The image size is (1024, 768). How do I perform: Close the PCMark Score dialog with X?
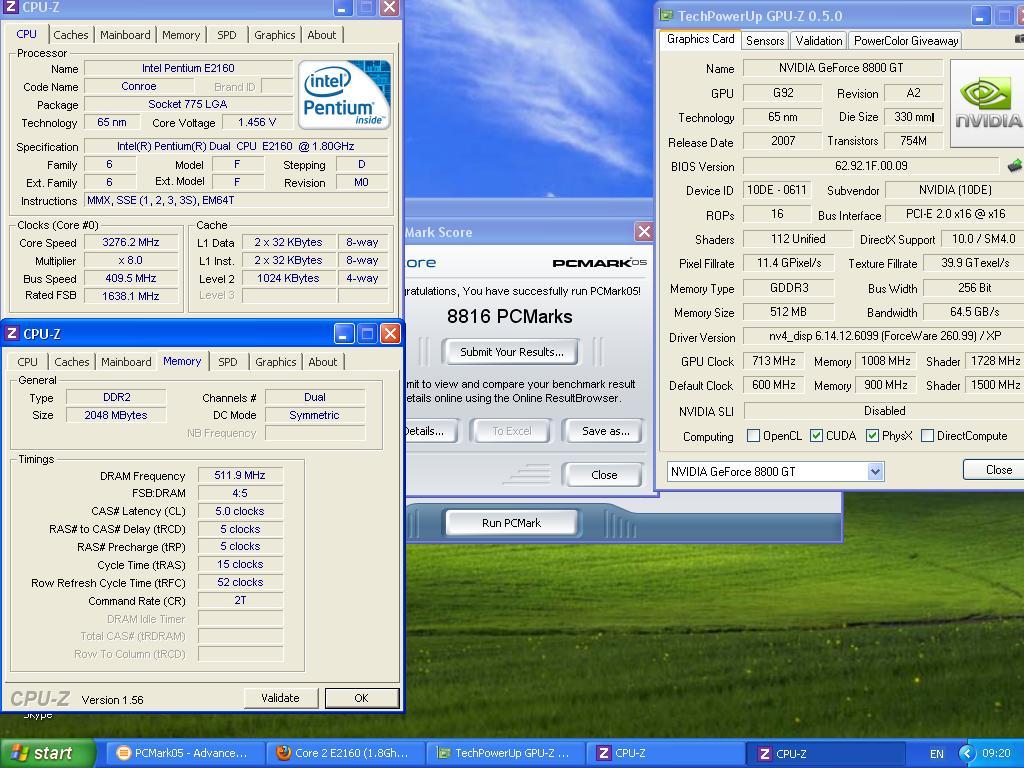[x=644, y=231]
